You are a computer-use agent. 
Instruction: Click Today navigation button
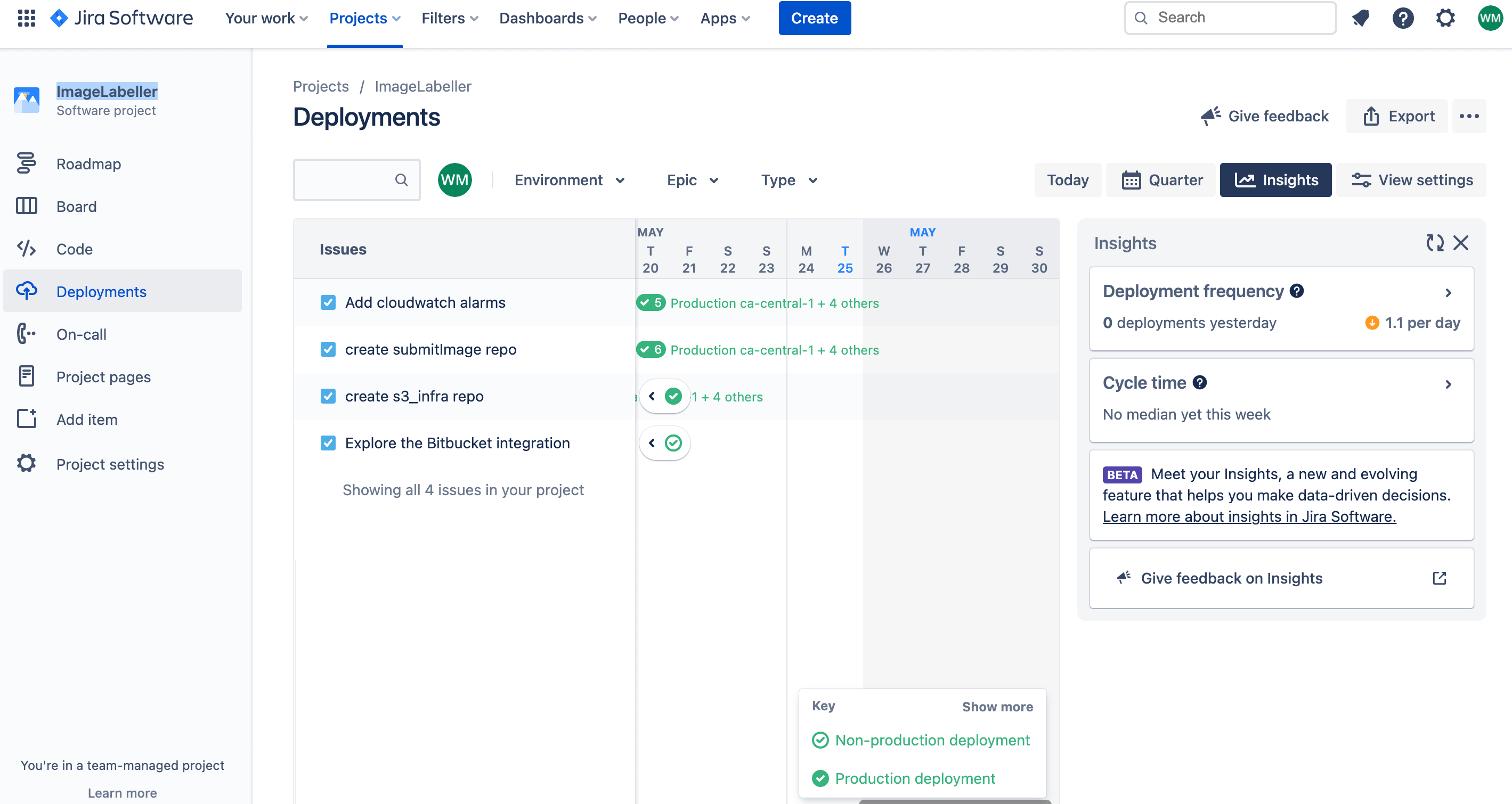[1067, 180]
